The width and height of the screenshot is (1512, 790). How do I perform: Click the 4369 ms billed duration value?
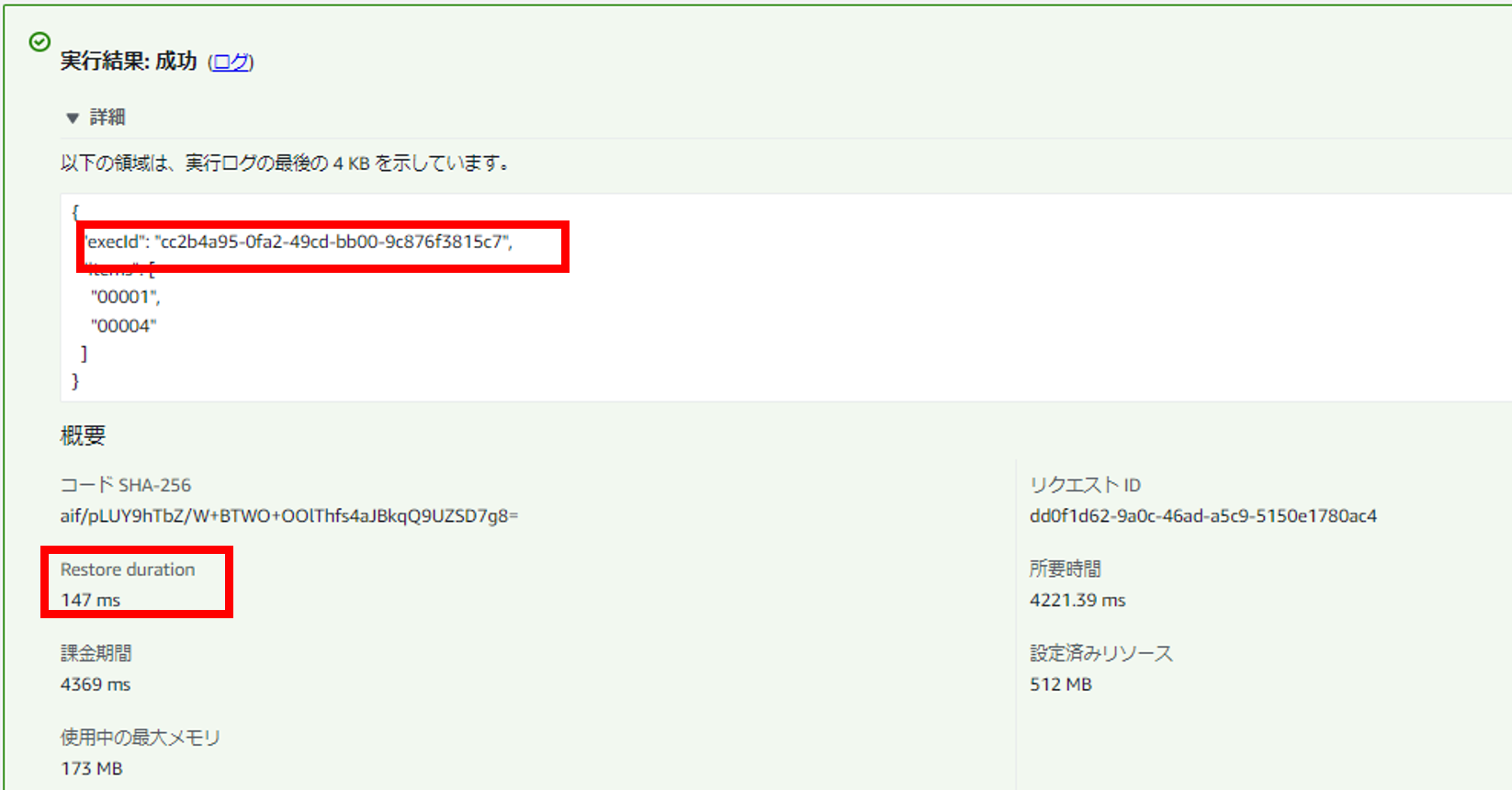96,684
